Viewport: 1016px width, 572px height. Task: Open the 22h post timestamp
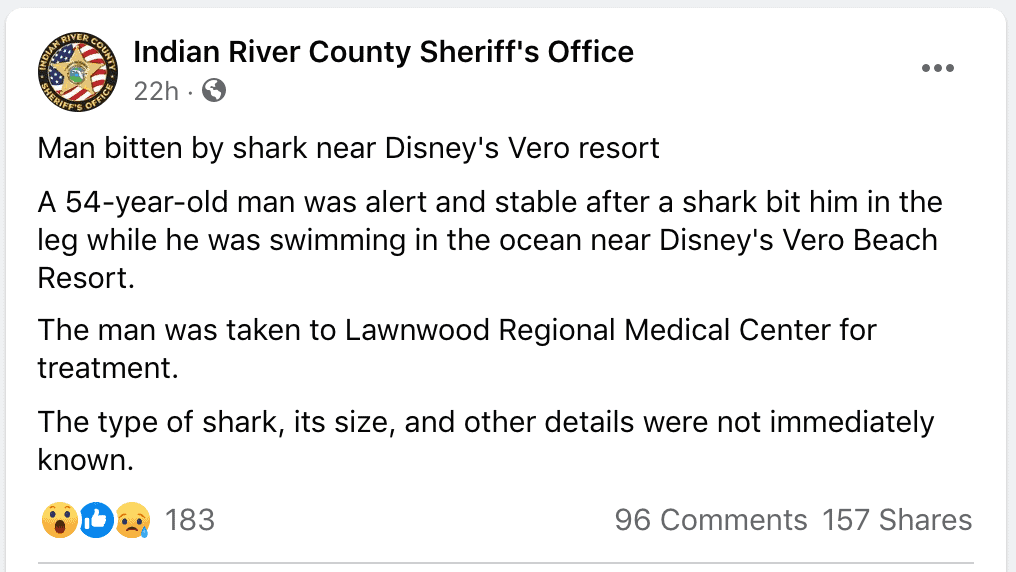(156, 91)
